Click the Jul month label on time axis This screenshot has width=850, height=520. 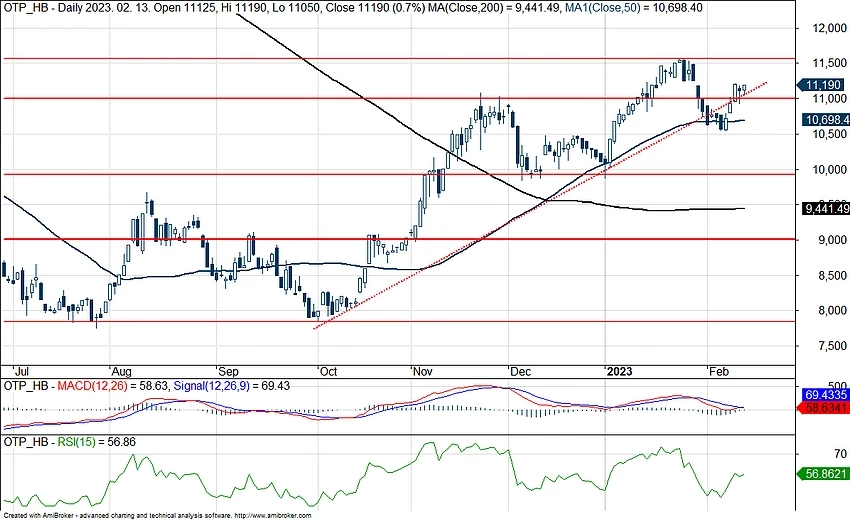(22, 371)
